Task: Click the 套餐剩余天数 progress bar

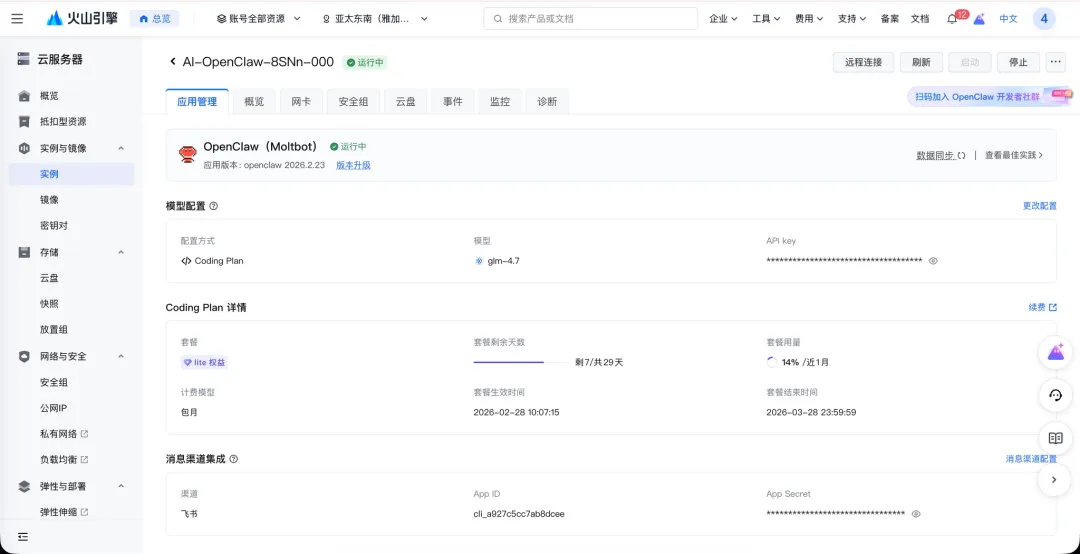Action: tap(520, 362)
